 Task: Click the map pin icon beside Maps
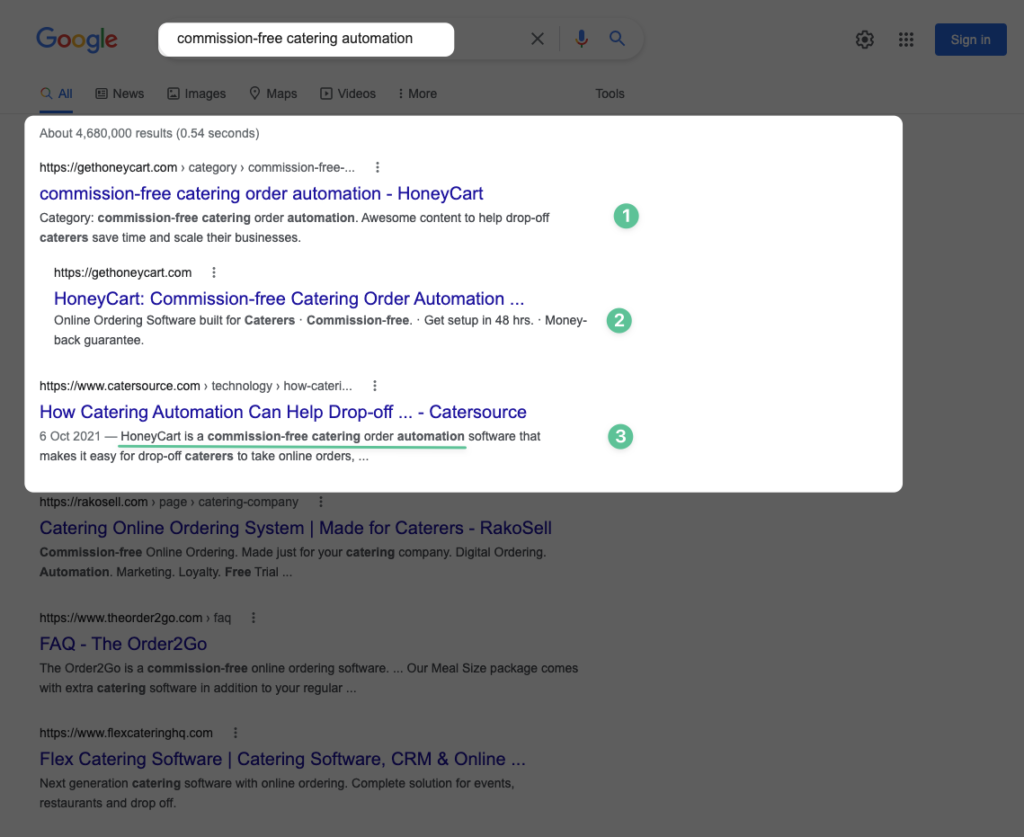coord(255,93)
